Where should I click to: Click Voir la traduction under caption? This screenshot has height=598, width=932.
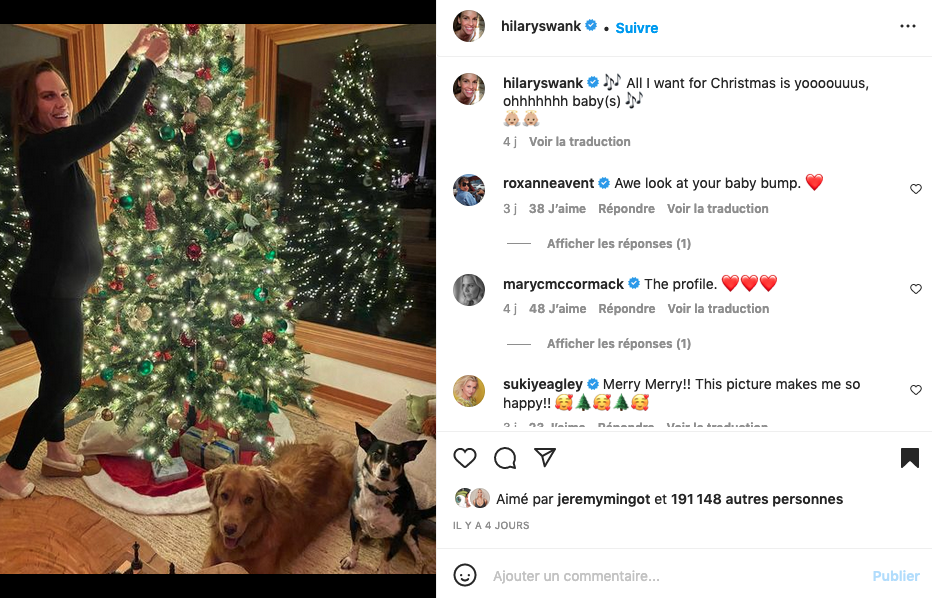[580, 142]
